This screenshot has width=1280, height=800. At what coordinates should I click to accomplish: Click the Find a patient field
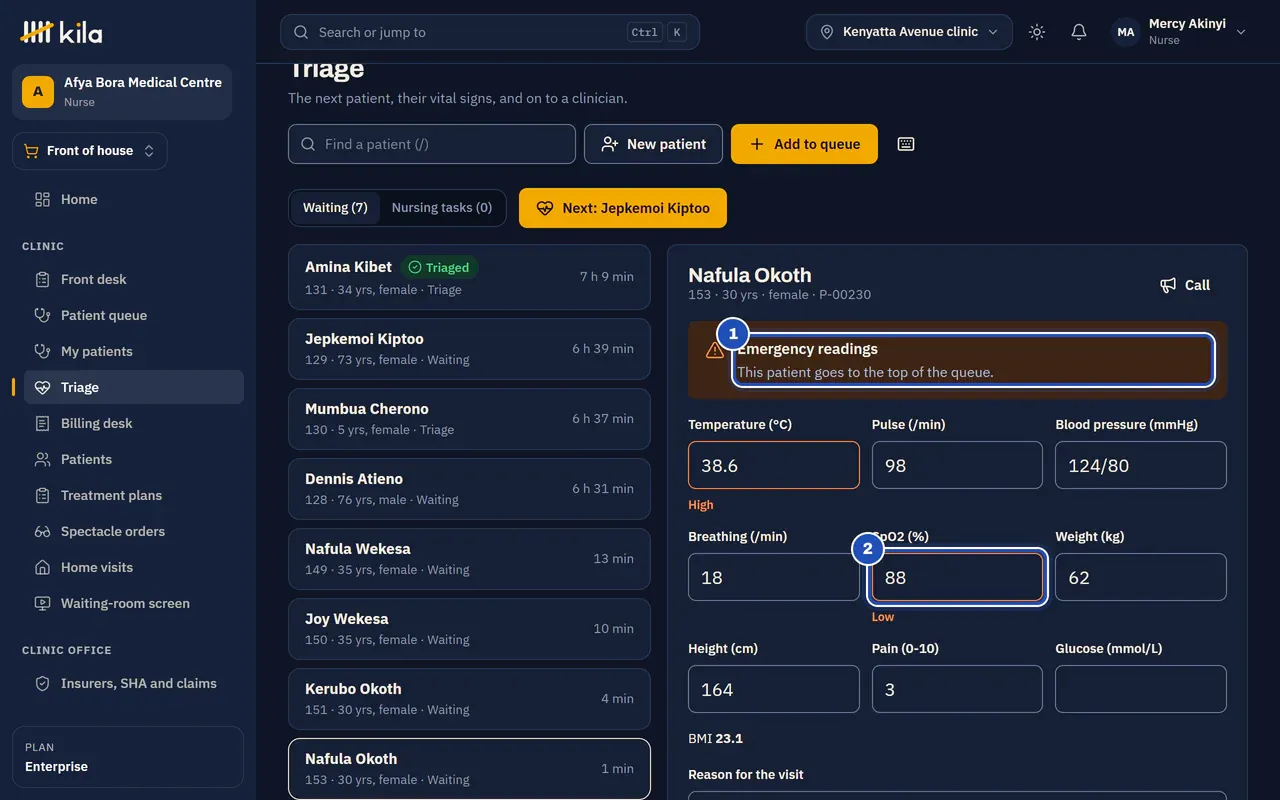coord(432,144)
